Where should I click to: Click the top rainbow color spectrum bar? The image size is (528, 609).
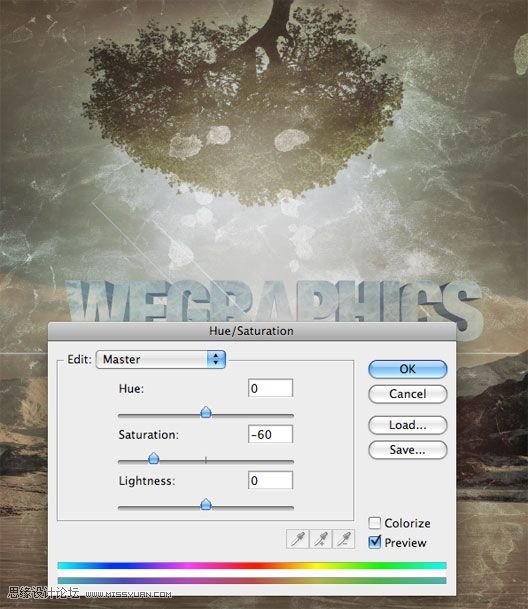point(252,566)
